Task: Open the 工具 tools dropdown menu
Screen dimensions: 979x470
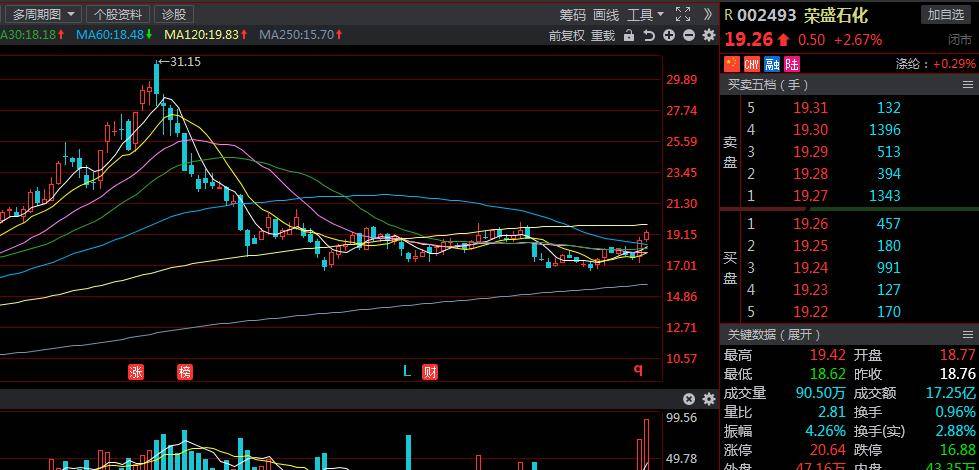Action: (645, 14)
